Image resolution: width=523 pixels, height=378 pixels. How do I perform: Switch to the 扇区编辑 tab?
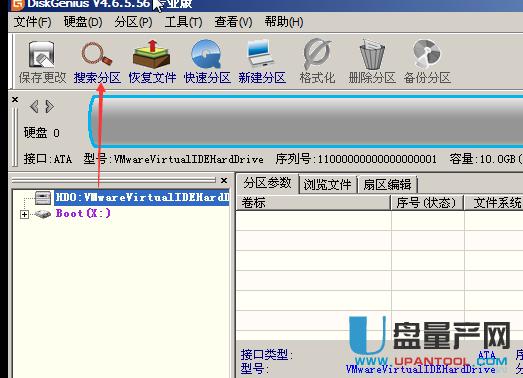tap(387, 184)
